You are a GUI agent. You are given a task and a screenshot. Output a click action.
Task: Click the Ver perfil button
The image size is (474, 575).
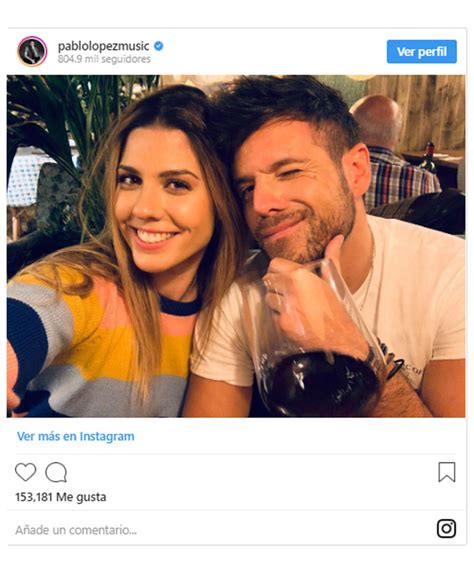[x=422, y=52]
